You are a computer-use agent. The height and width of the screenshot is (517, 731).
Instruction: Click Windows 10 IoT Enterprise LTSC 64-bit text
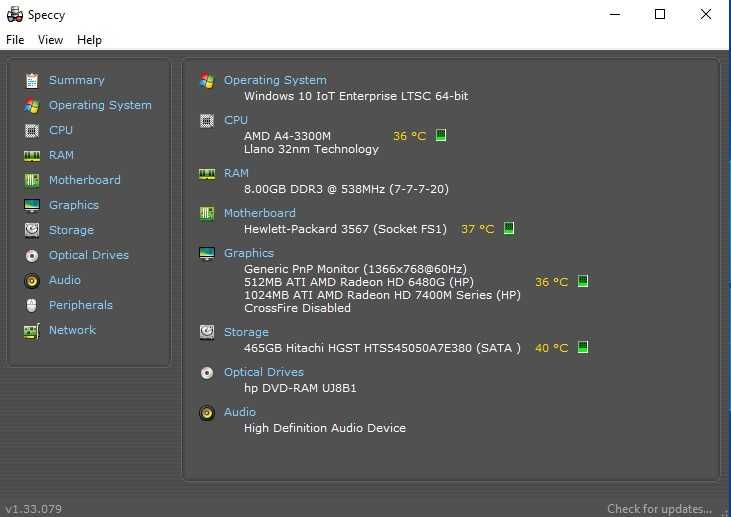(356, 96)
